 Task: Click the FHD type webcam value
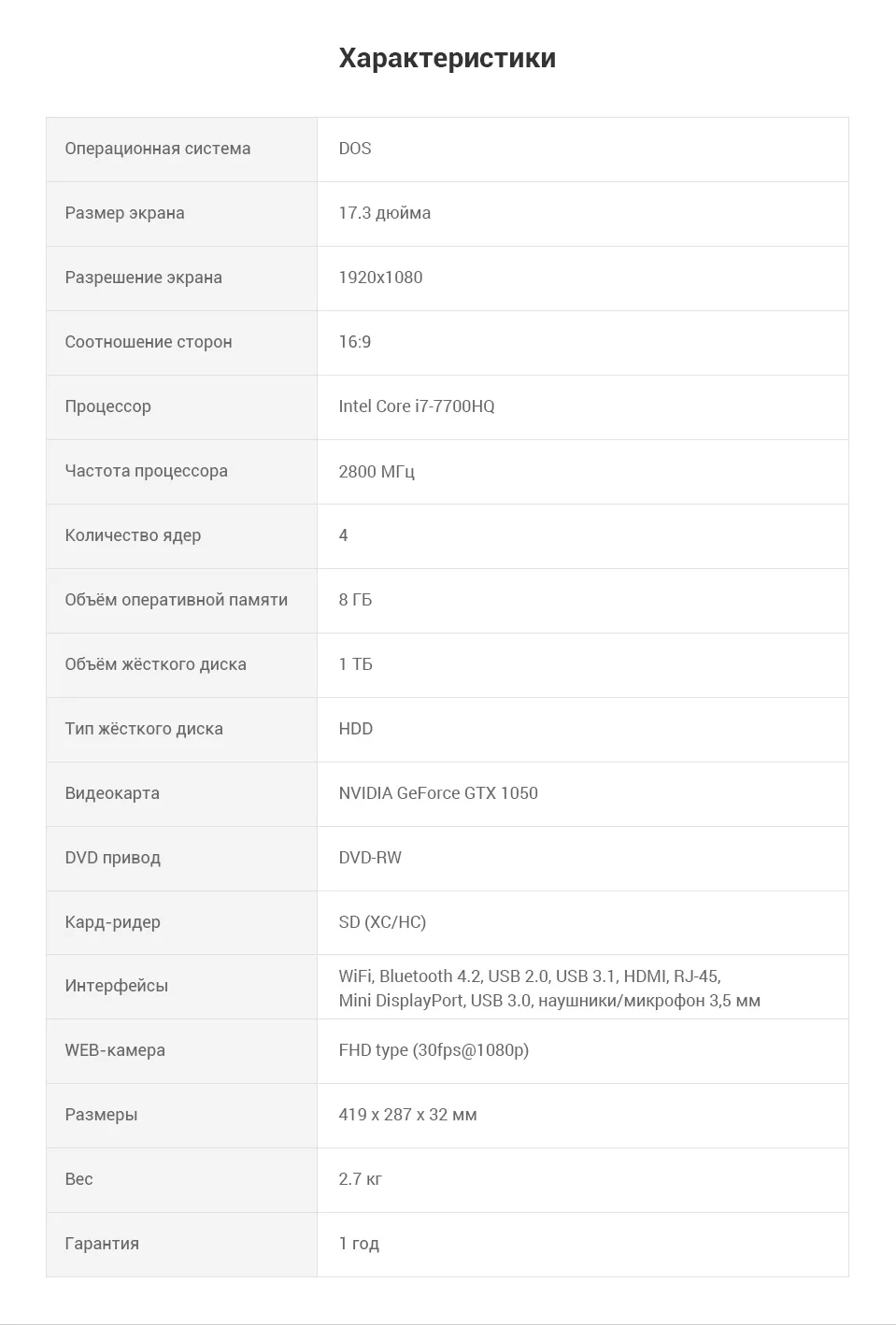pos(434,1050)
